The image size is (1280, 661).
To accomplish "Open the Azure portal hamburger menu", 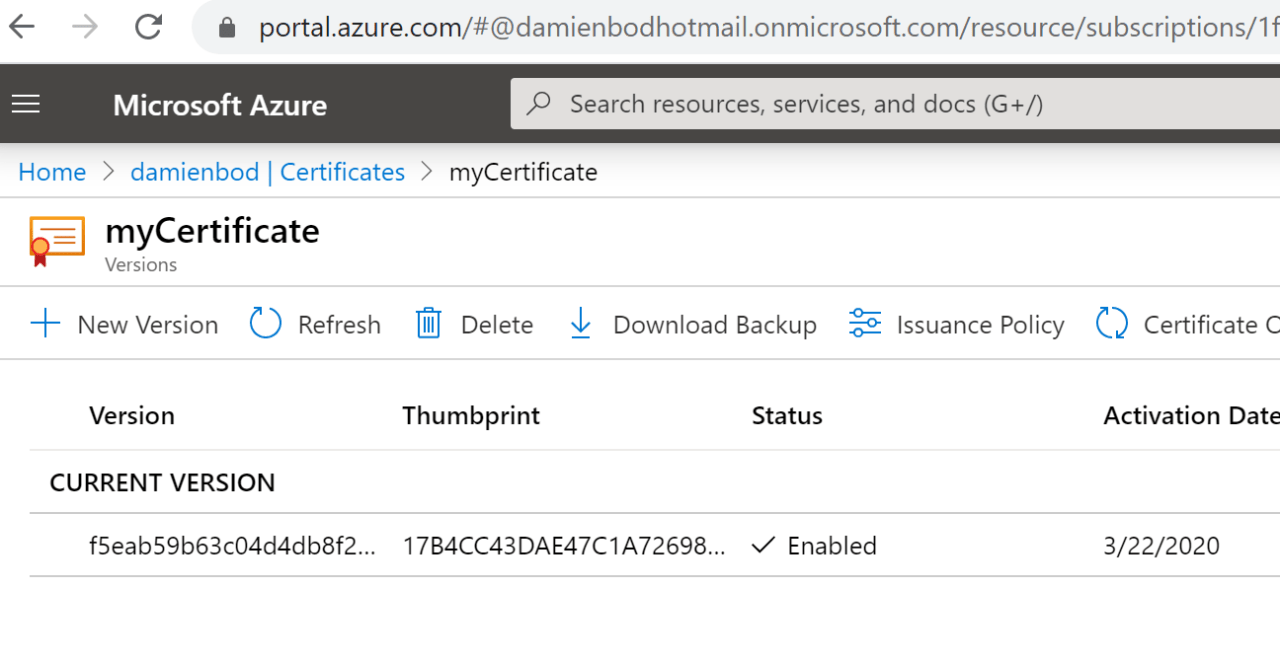I will (x=25, y=103).
